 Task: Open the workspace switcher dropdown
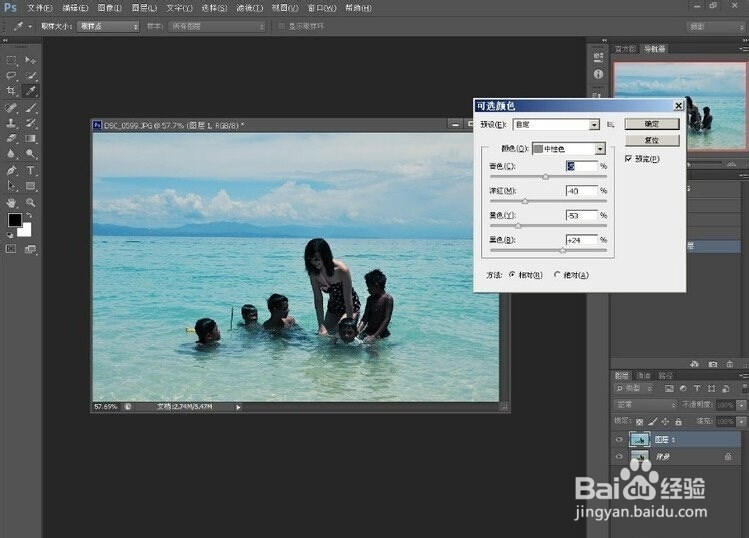(715, 26)
